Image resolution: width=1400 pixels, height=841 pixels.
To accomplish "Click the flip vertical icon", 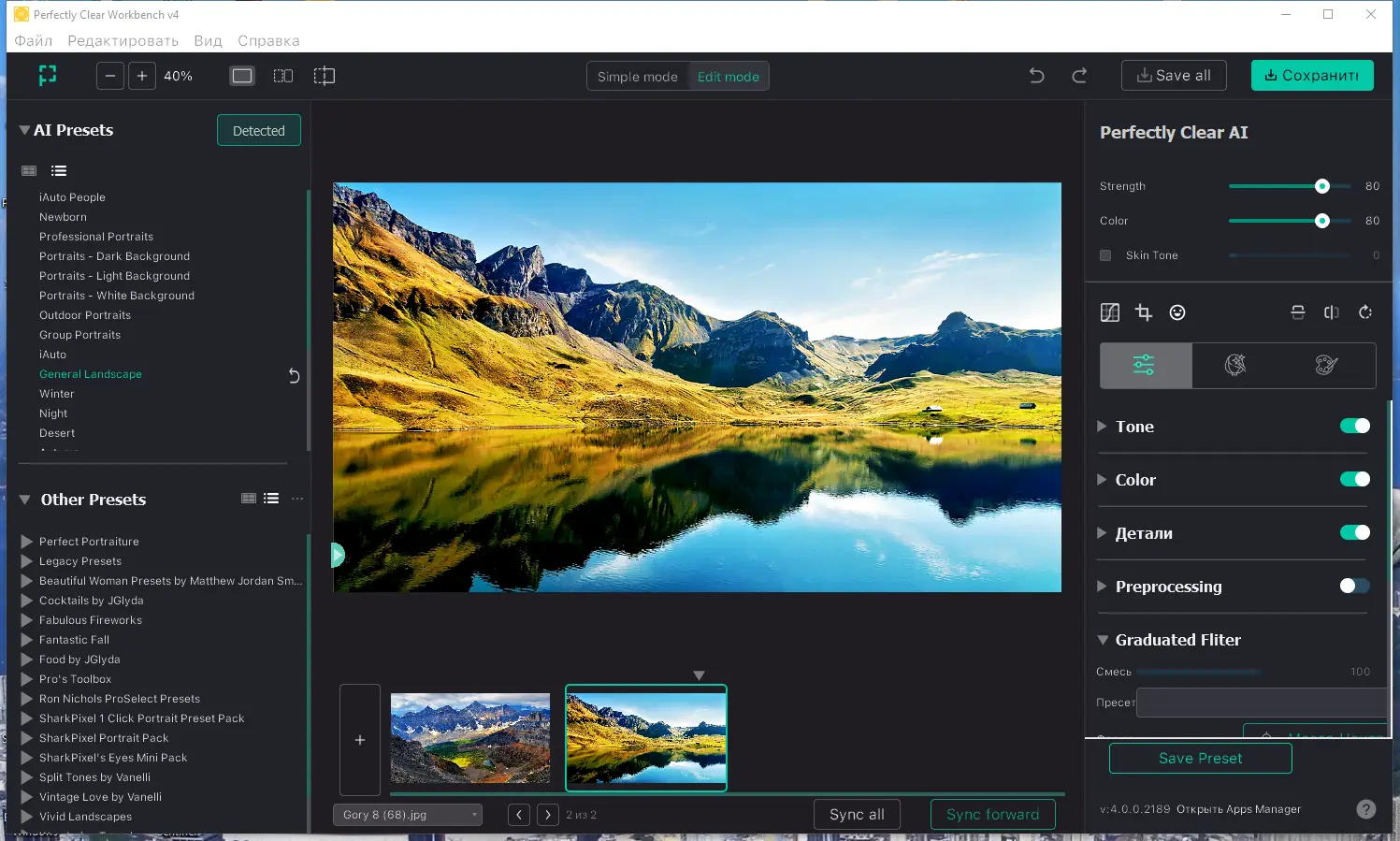I will 1298,312.
